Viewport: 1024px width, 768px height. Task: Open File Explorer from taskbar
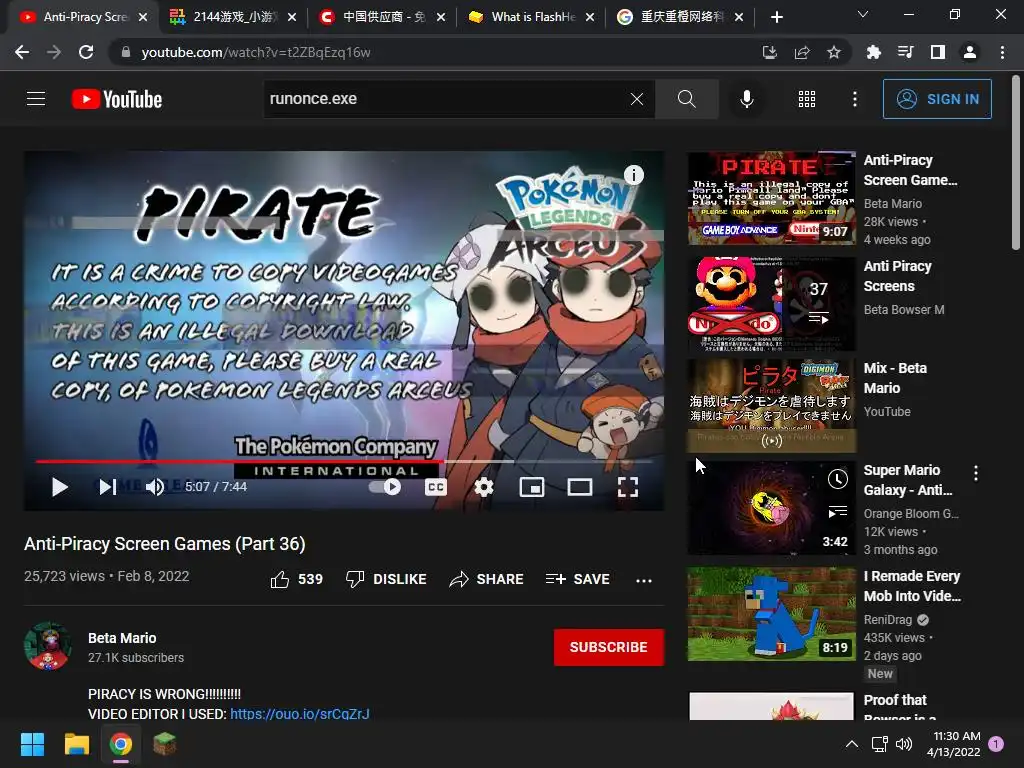(76, 744)
